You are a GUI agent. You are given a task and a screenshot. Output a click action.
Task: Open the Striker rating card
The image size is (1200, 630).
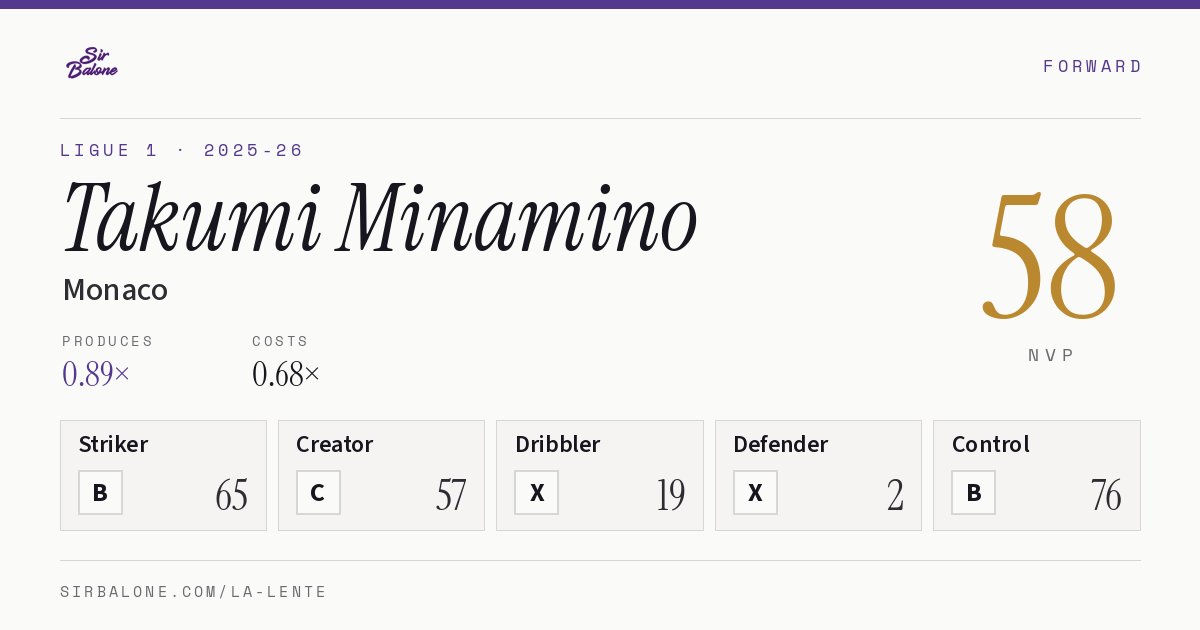pos(163,475)
